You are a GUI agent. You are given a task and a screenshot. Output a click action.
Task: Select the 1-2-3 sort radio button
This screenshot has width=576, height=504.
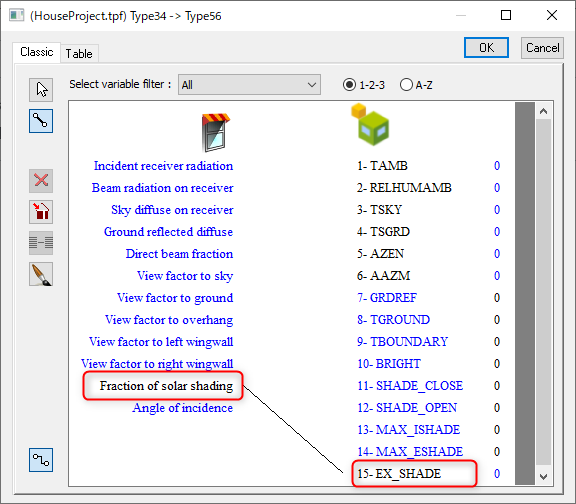click(x=349, y=85)
